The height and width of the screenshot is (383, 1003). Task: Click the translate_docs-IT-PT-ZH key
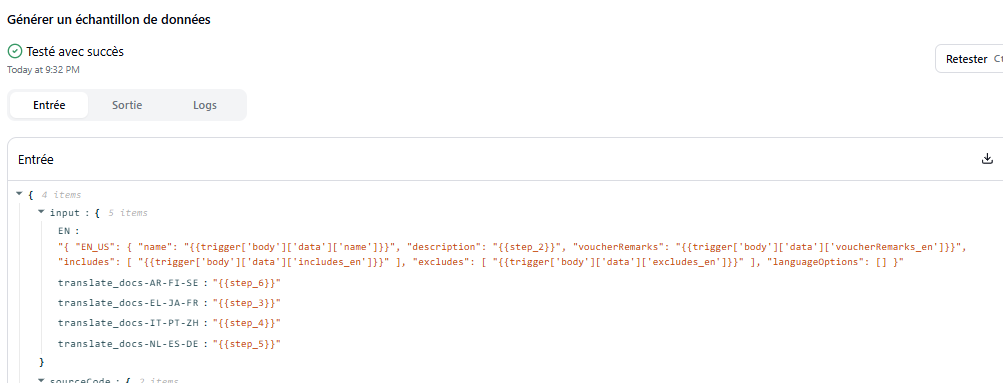pos(128,324)
